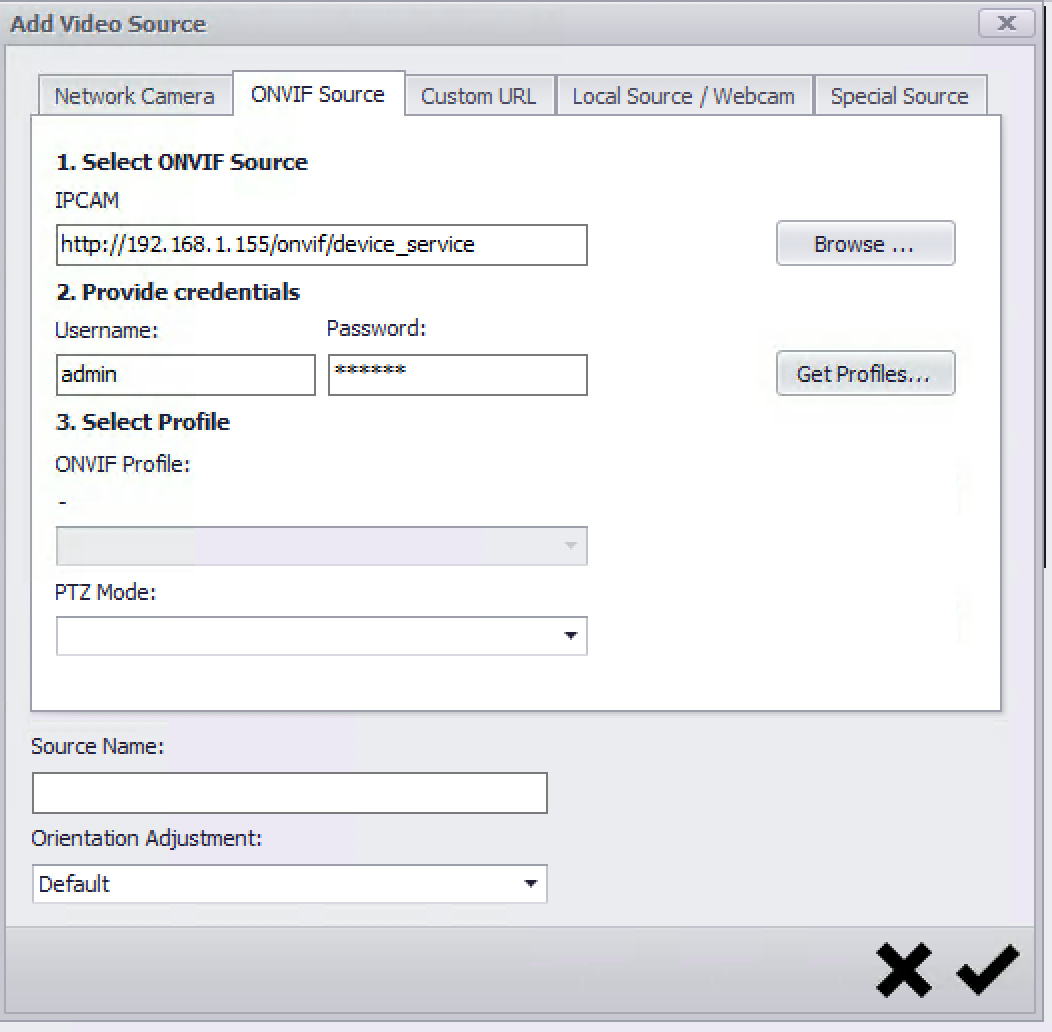Switch to the Network Camera tab
This screenshot has height=1032, width=1052.
[x=135, y=96]
